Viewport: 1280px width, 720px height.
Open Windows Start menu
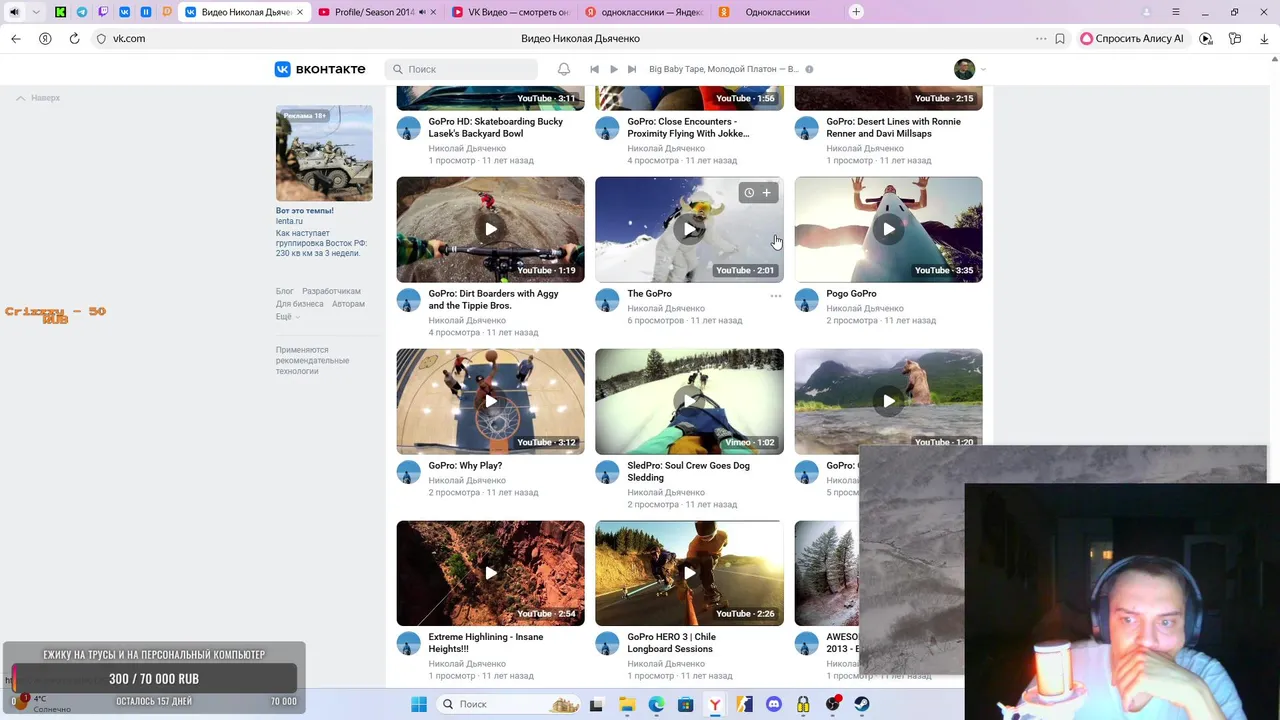click(418, 704)
